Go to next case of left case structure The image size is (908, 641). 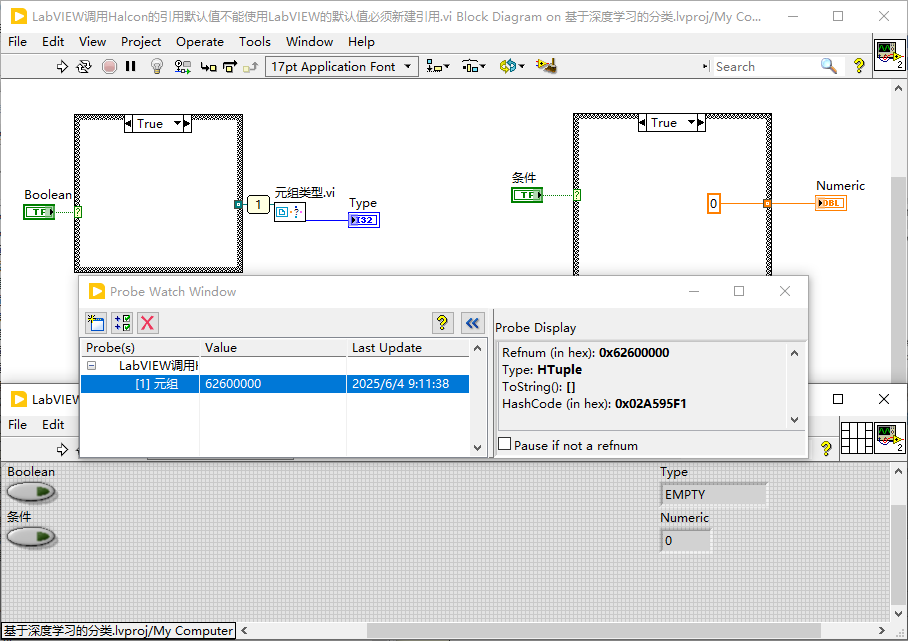point(186,123)
